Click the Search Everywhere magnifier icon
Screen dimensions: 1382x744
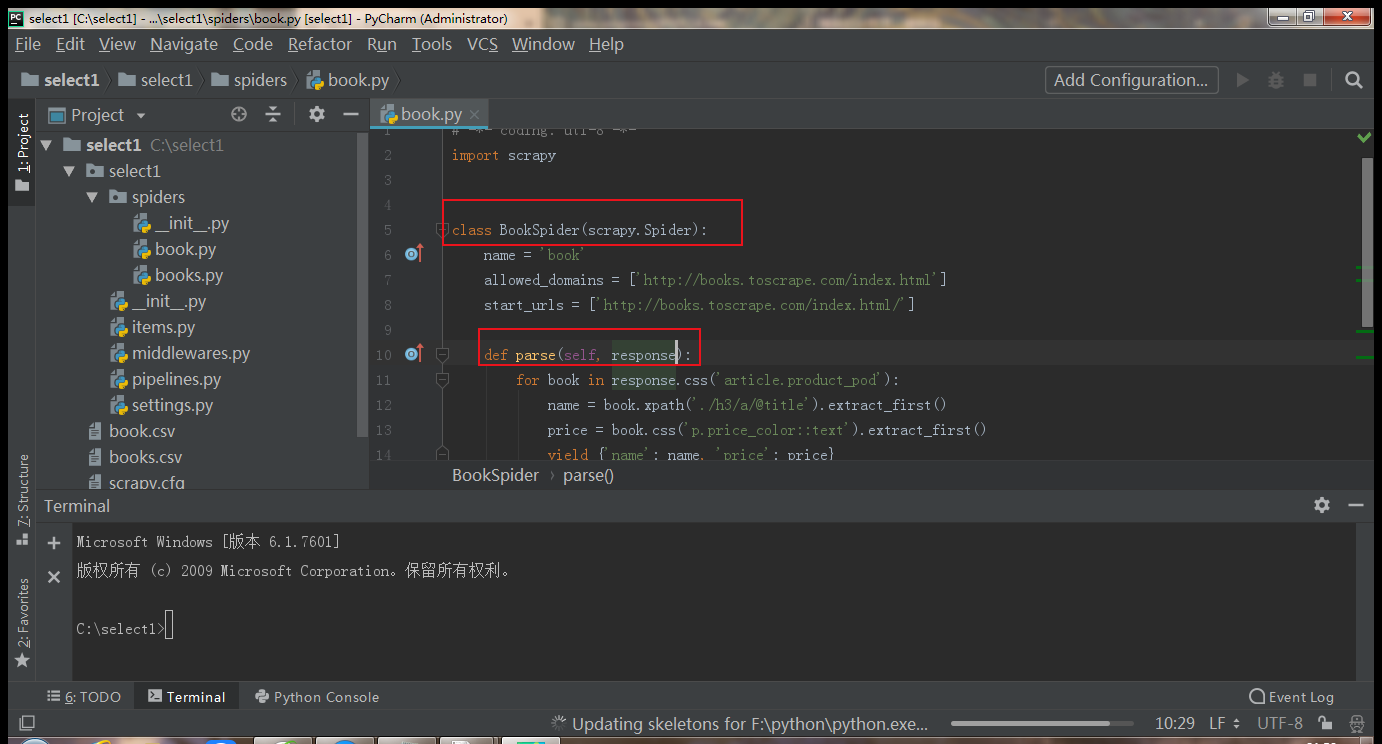point(1353,80)
